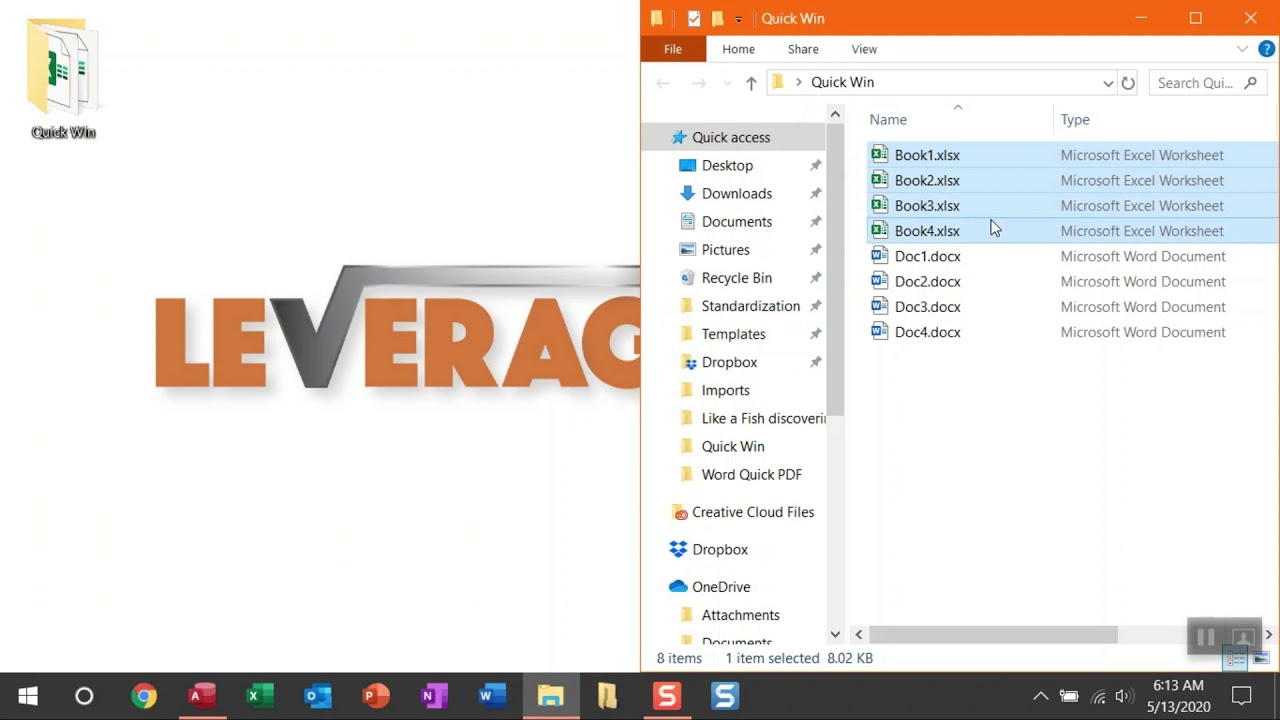Open Windows Start menu
1280x720 pixels.
point(28,696)
